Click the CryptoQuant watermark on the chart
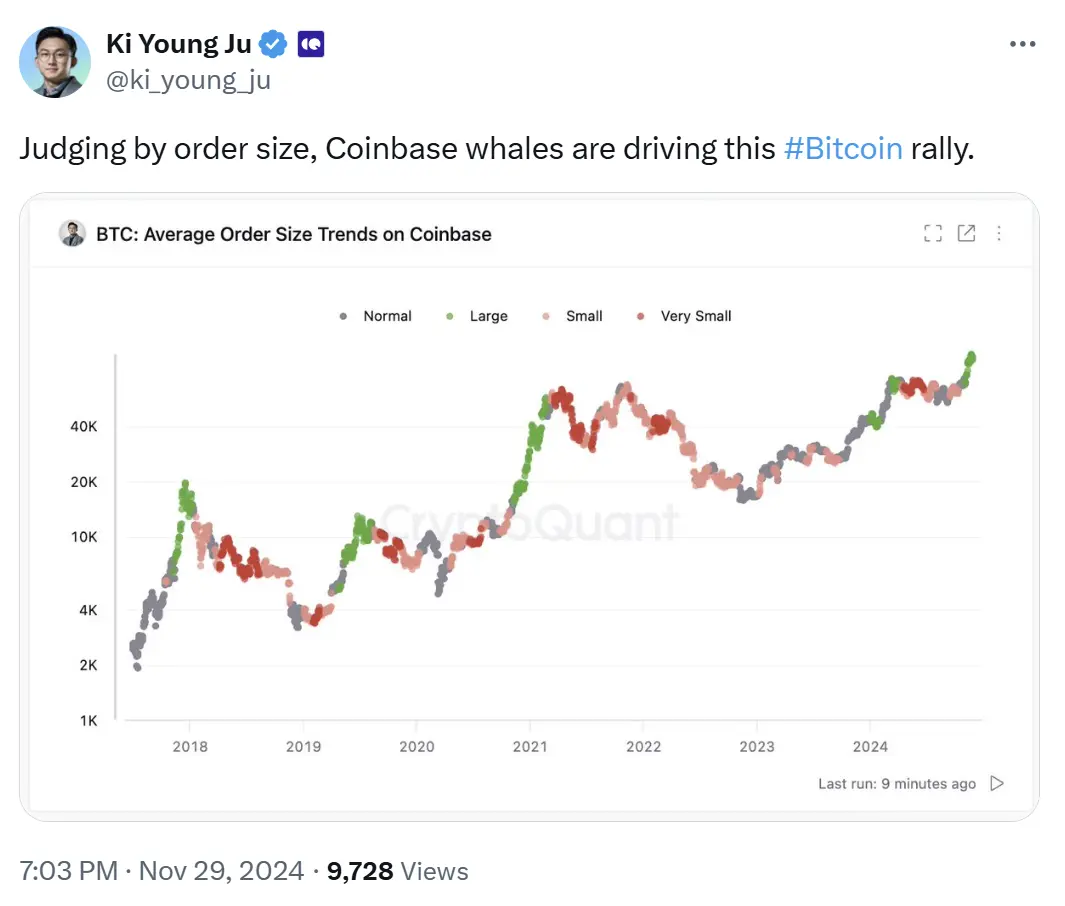This screenshot has width=1065, height=906. click(x=531, y=520)
